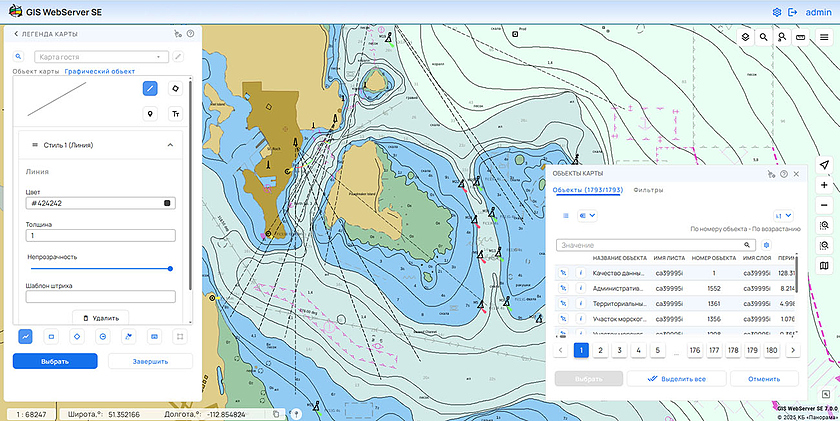Click the geolocation arrow icon
The height and width of the screenshot is (421, 840).
point(824,164)
